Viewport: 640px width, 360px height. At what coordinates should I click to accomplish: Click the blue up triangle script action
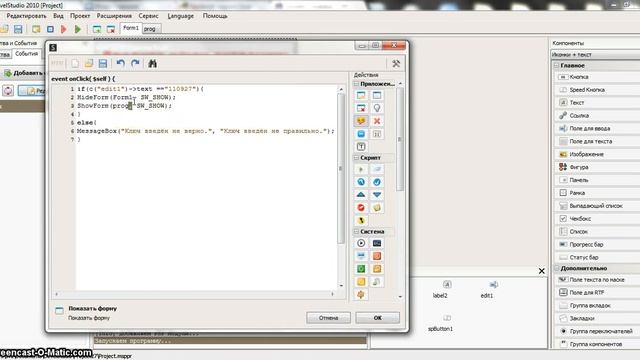tap(361, 195)
